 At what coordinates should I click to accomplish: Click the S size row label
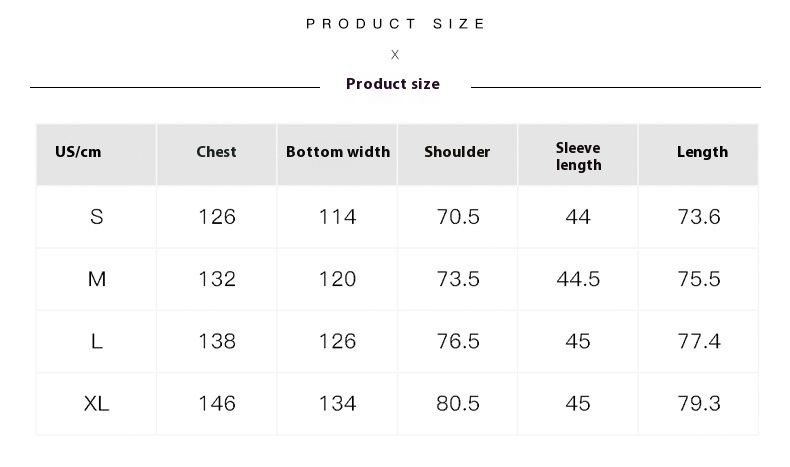pyautogui.click(x=97, y=217)
